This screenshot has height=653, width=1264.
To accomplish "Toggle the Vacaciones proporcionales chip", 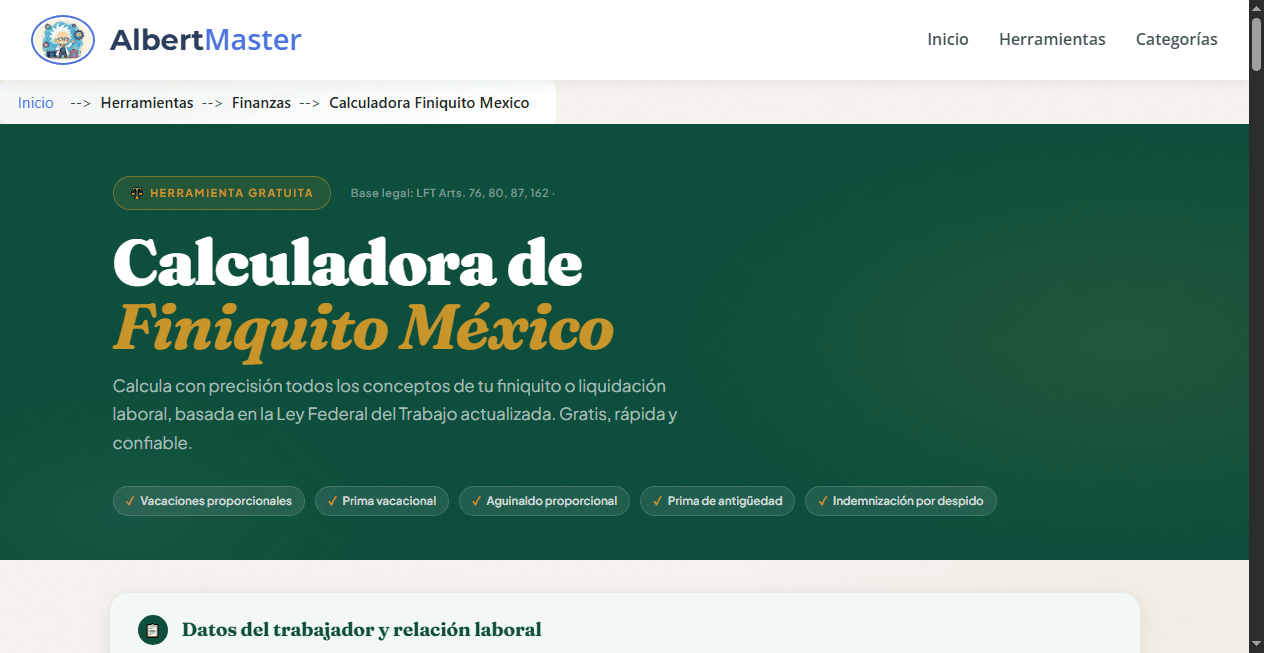I will (x=208, y=500).
